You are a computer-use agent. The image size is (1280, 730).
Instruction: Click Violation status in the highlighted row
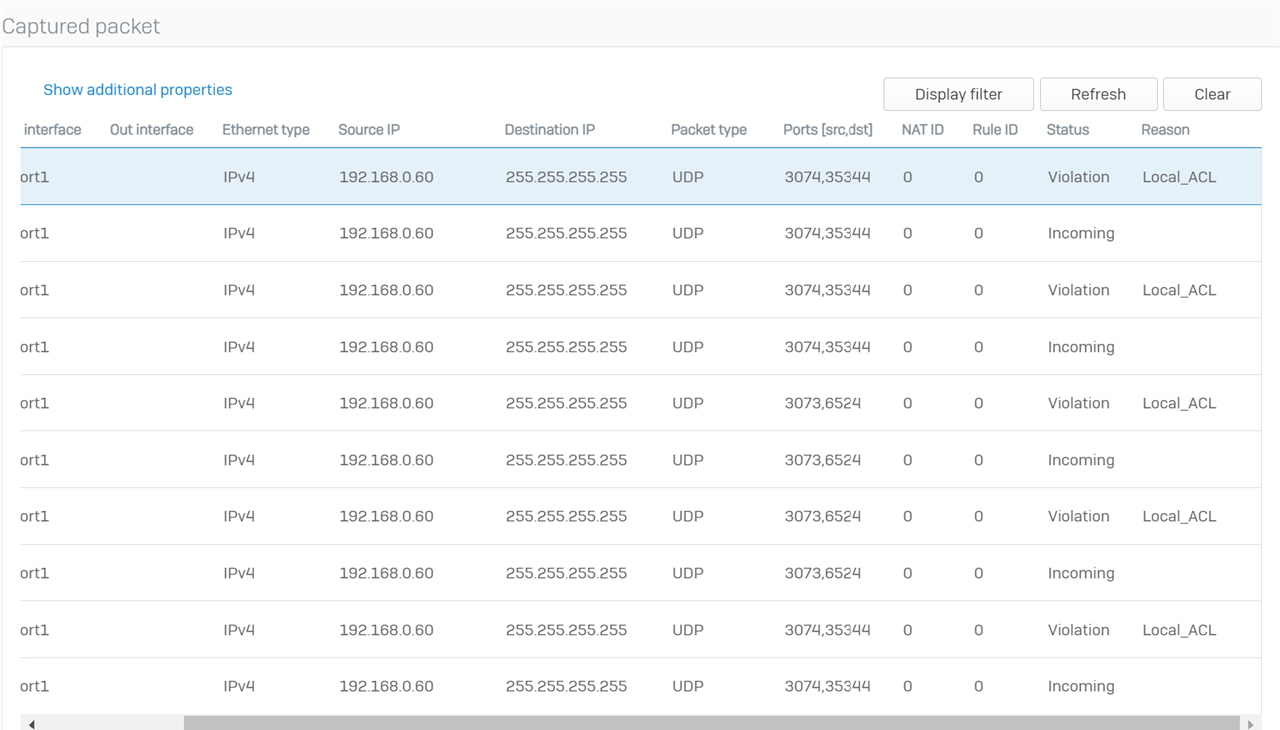(x=1079, y=177)
